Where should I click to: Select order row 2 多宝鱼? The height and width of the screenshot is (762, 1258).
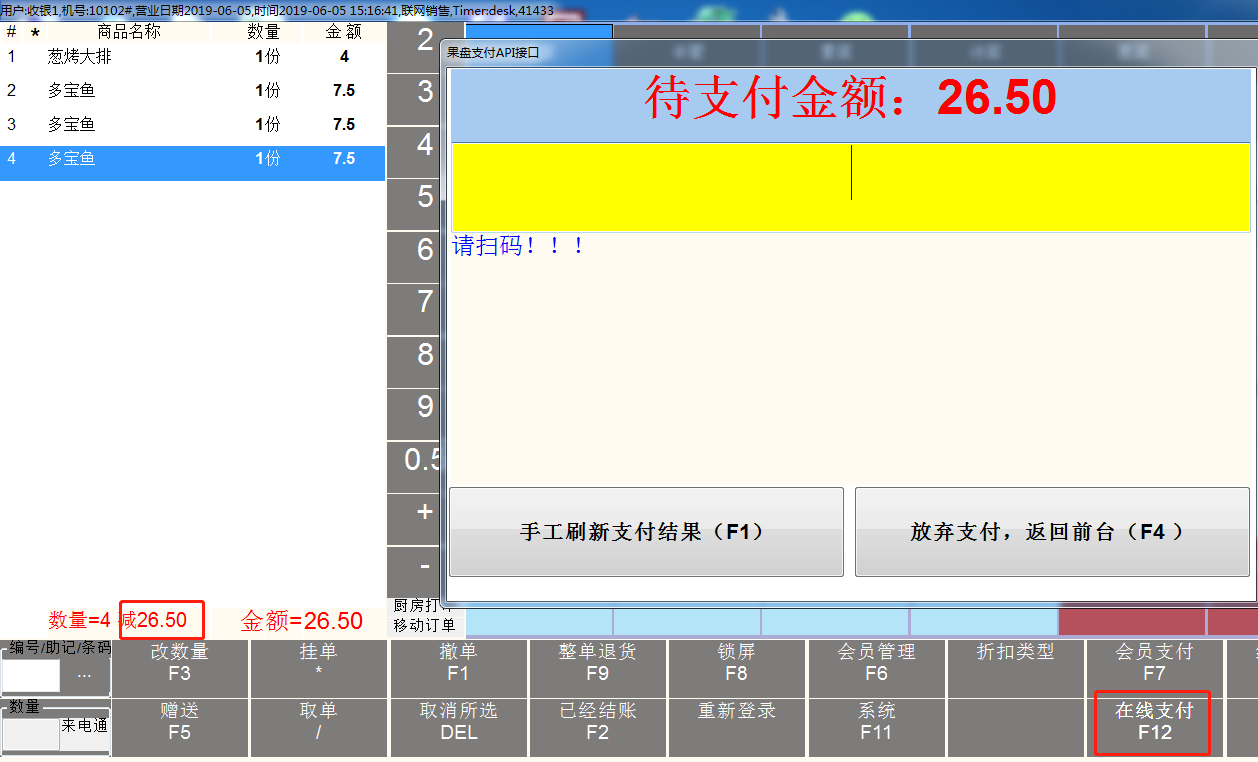192,91
